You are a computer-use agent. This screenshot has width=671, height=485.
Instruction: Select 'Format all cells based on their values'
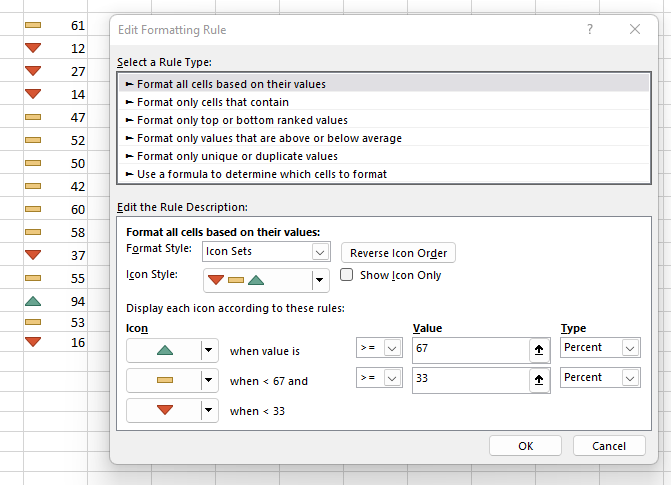[x=384, y=84]
